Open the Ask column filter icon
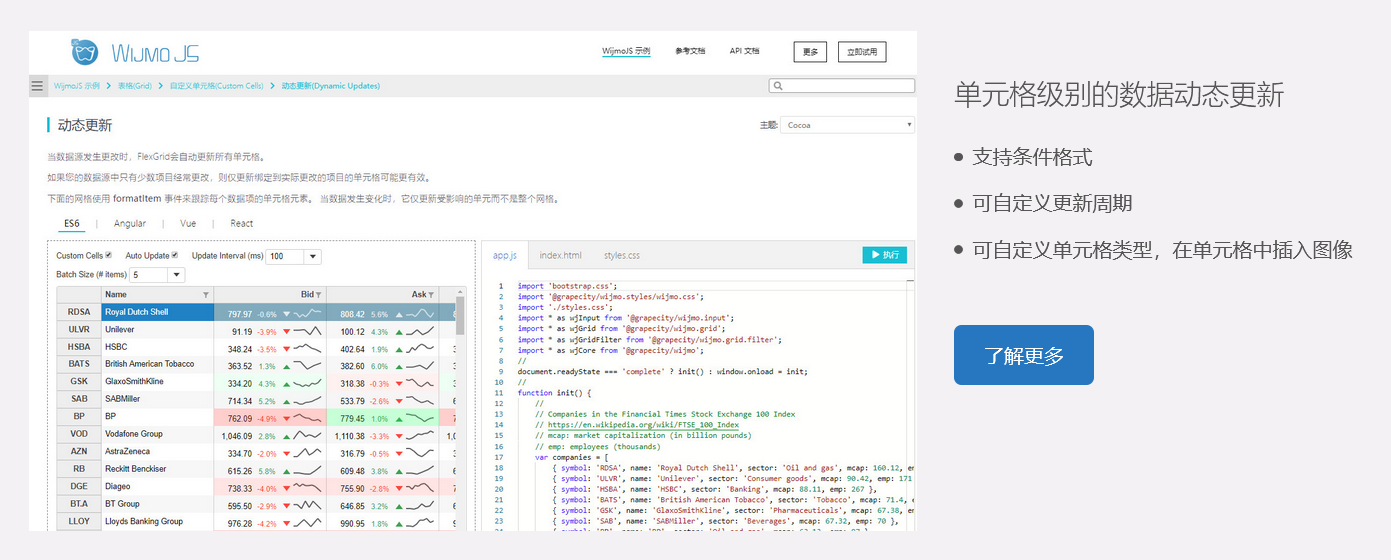This screenshot has width=1391, height=560. click(432, 295)
